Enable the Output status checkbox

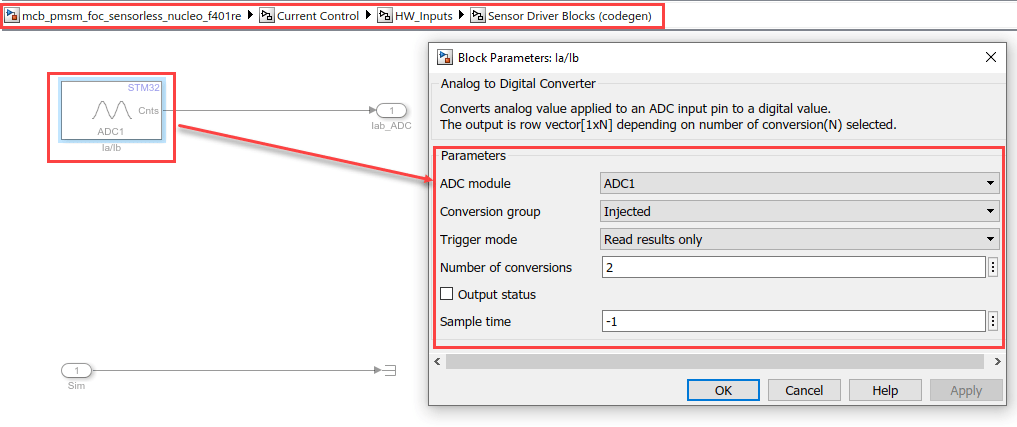coord(447,295)
